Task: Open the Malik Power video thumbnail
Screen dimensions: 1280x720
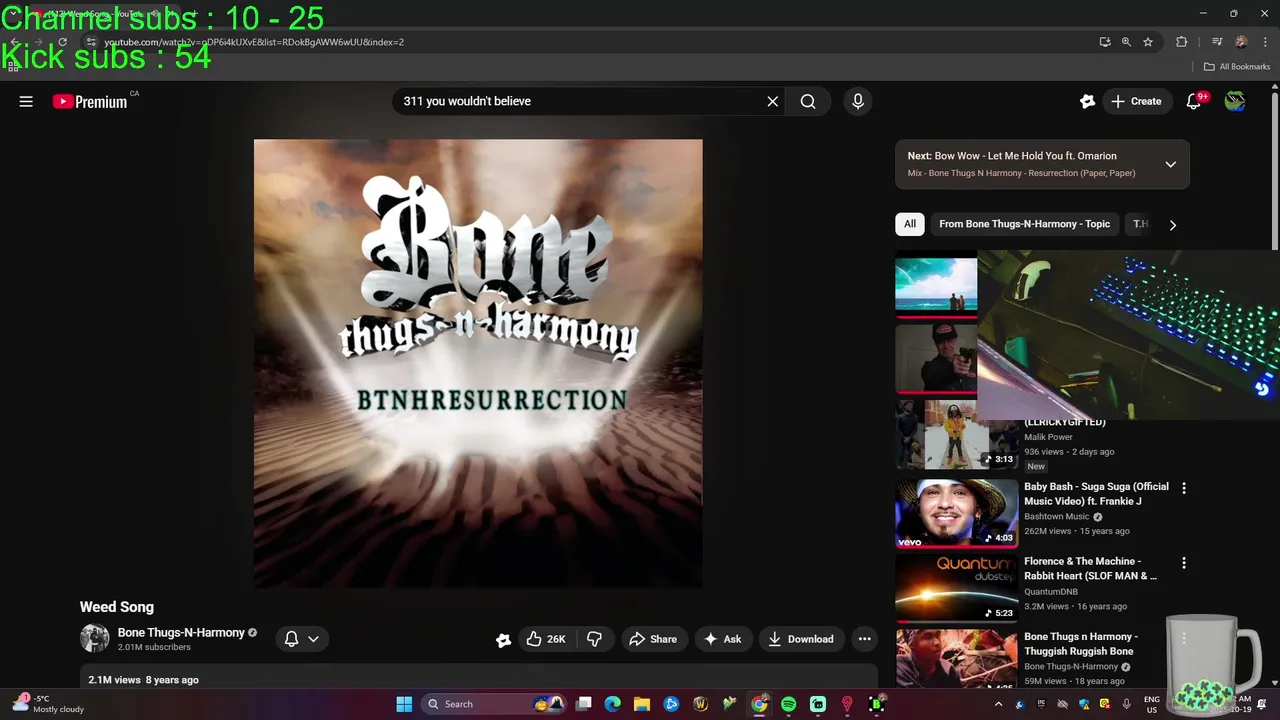Action: [x=956, y=434]
